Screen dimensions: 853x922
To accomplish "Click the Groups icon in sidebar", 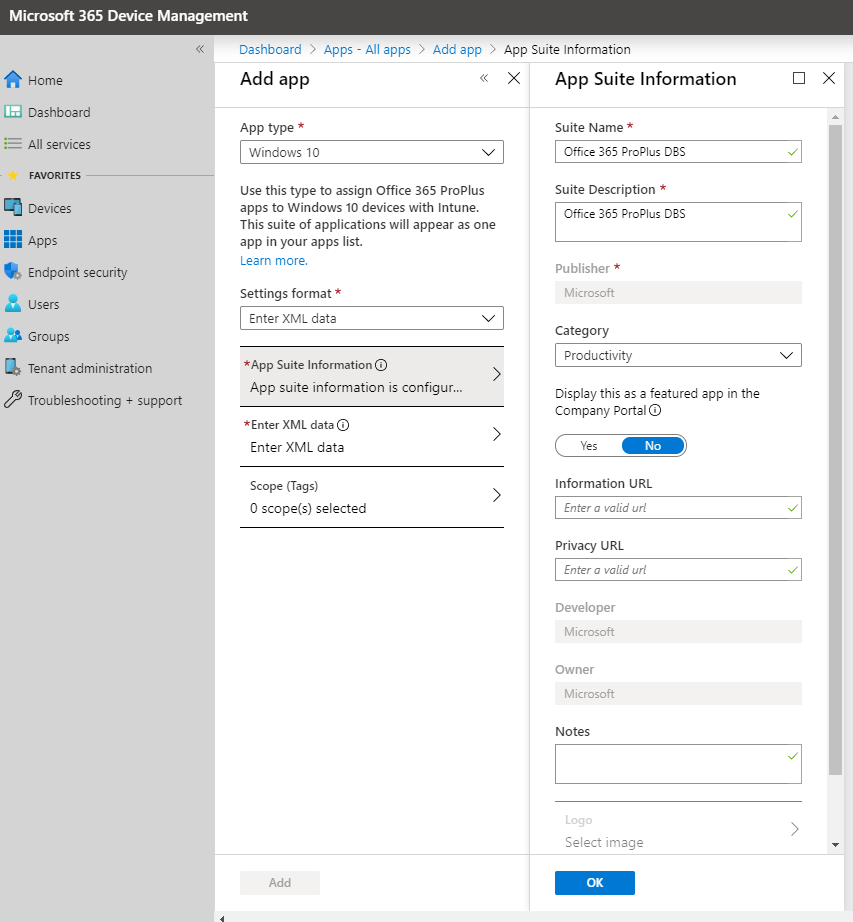I will pos(13,336).
